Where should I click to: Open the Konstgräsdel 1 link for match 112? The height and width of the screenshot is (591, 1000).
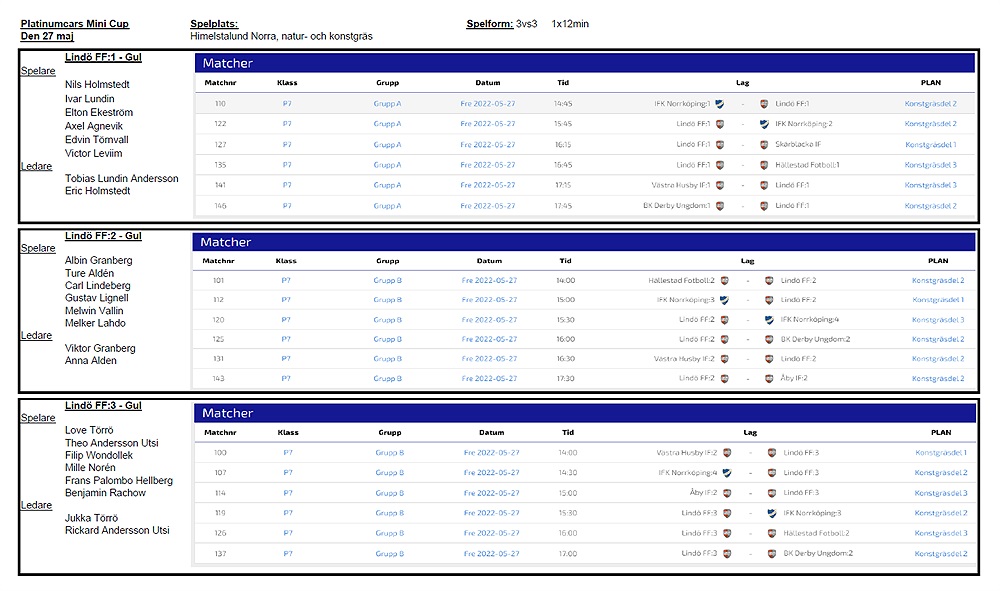coord(938,300)
